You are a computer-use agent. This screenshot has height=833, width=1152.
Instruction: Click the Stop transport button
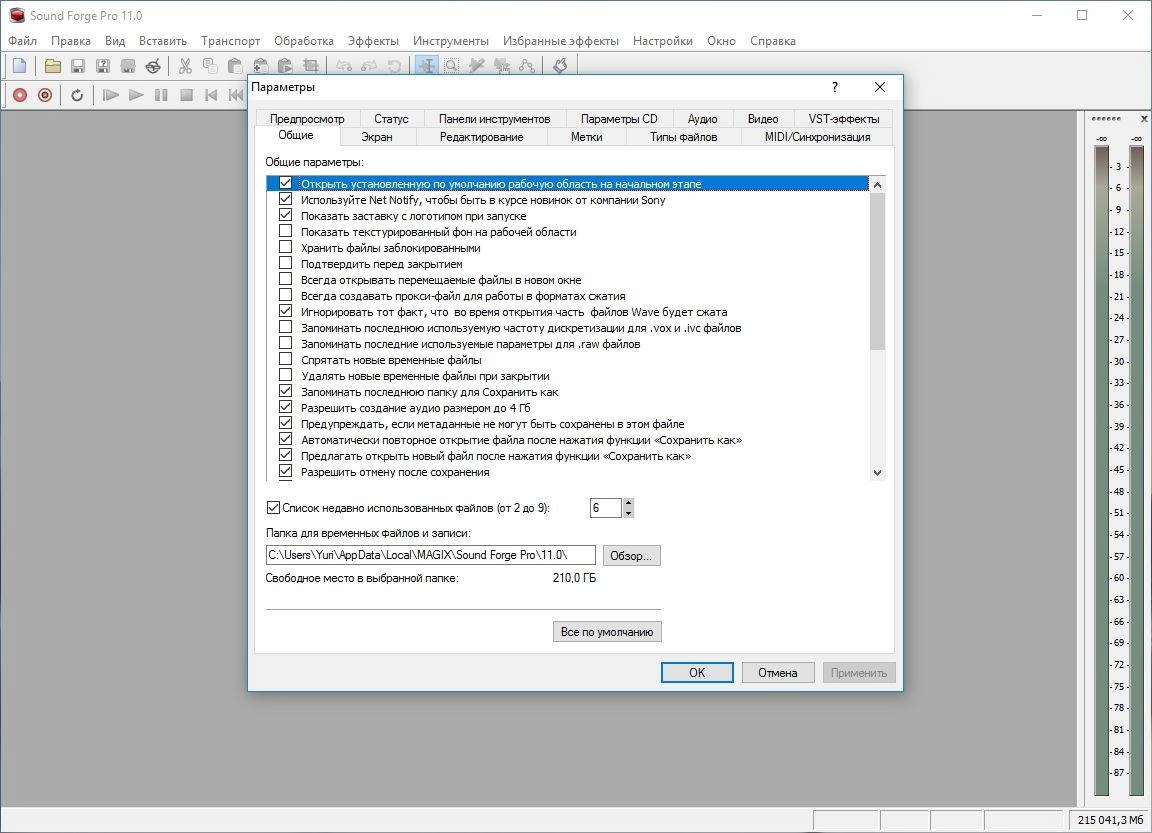pos(186,95)
